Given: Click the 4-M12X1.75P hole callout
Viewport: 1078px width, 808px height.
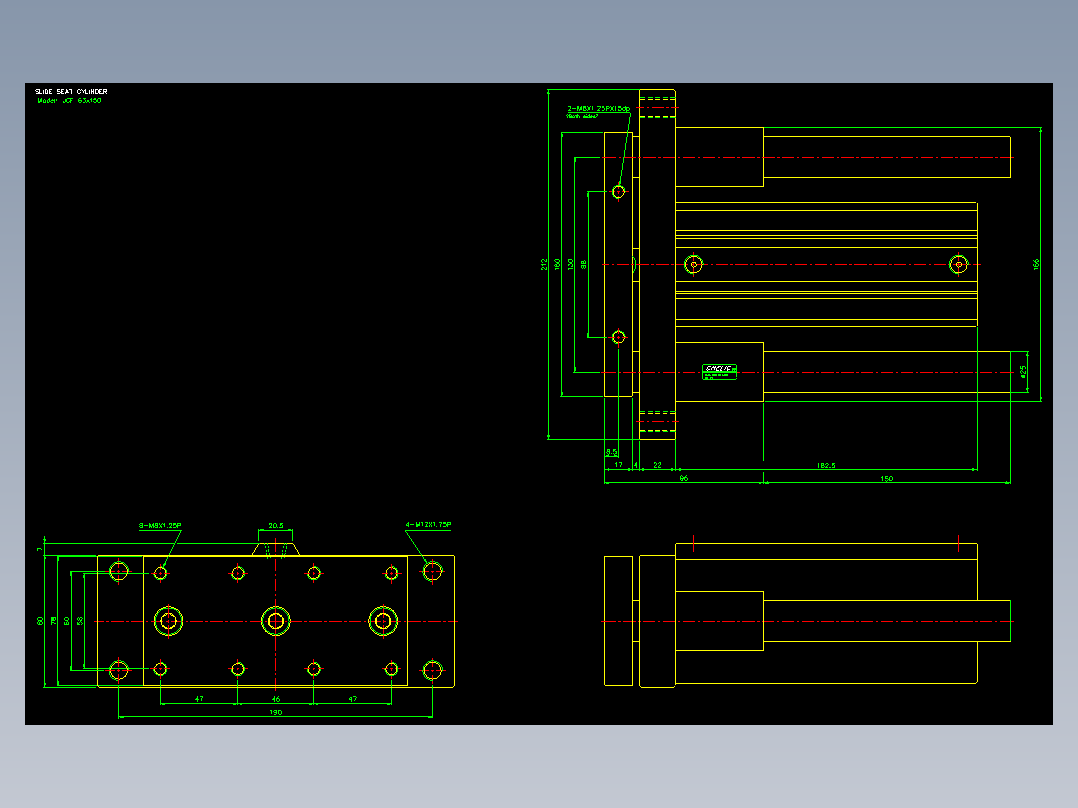Looking at the screenshot, I should pos(428,525).
